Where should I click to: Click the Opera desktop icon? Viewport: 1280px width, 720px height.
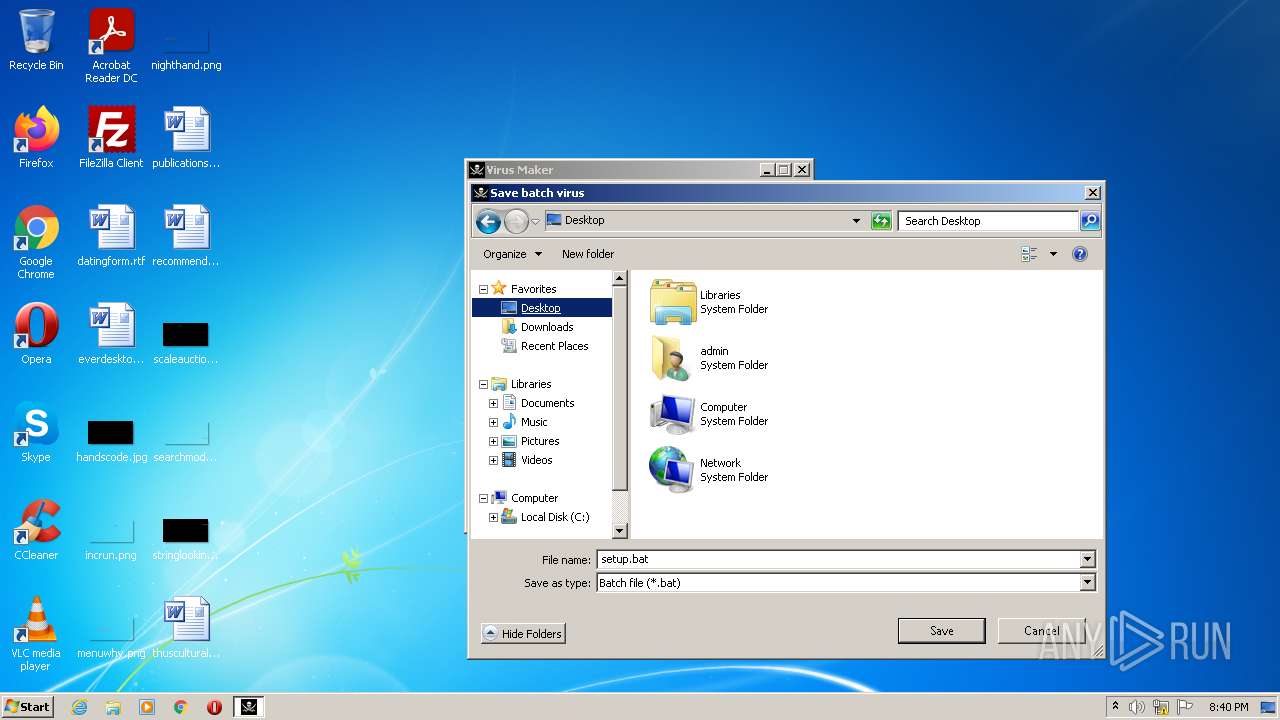coord(36,334)
